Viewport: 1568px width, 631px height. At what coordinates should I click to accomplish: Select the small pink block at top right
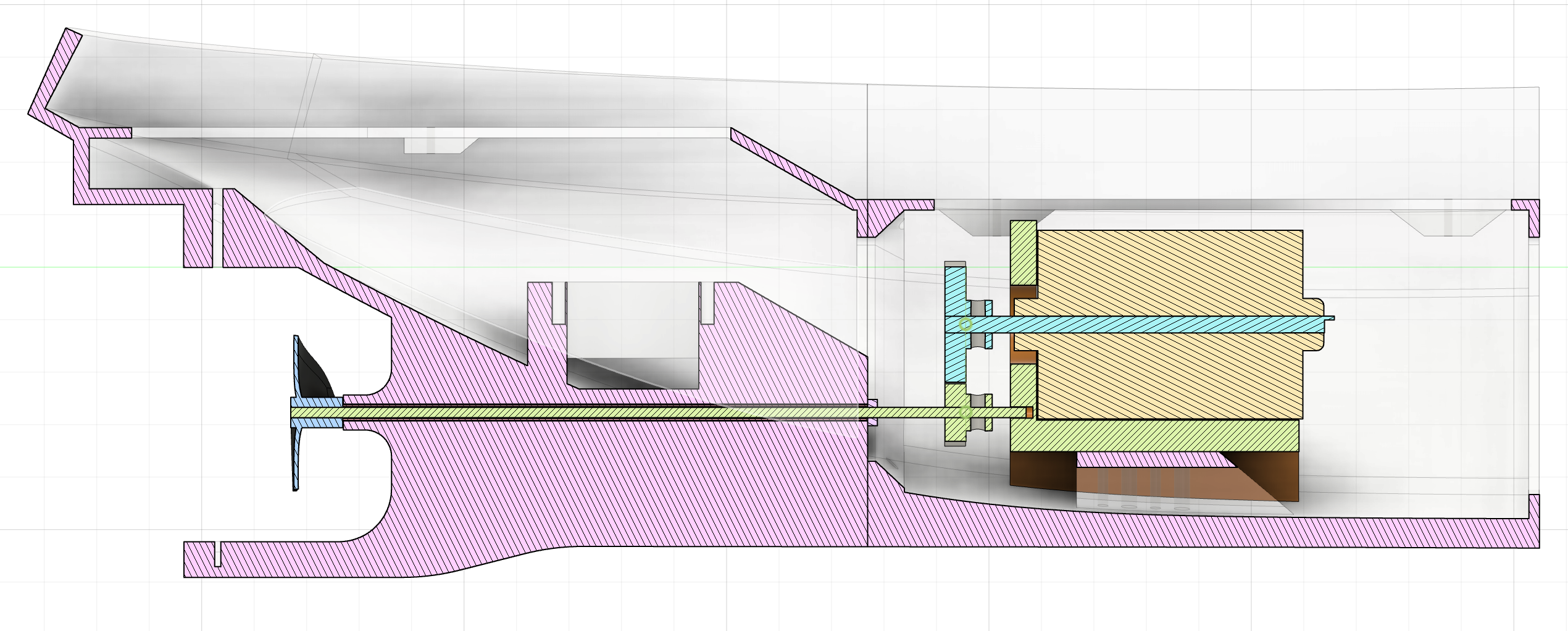coord(1525,217)
